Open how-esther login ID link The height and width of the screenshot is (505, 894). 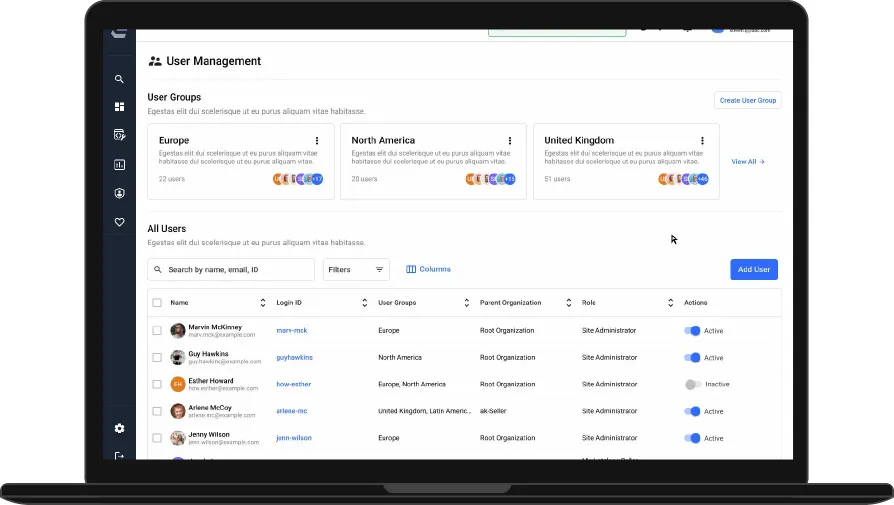coord(294,384)
